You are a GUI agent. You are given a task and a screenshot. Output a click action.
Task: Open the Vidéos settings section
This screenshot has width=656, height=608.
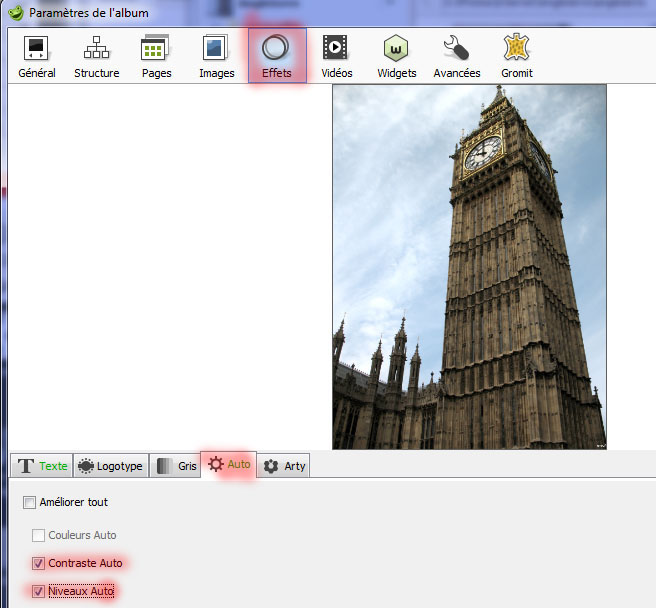point(336,56)
